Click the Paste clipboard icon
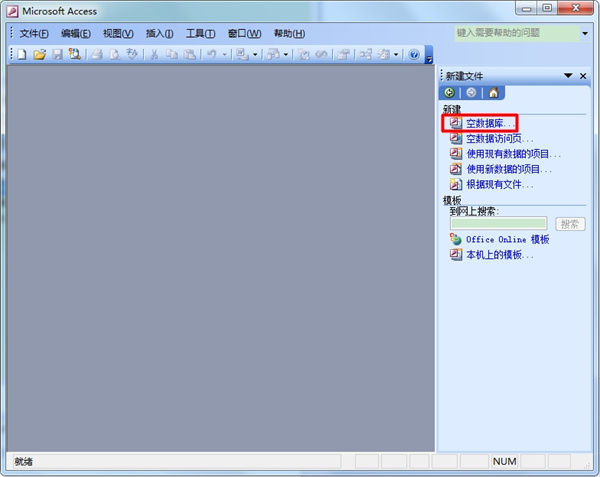This screenshot has width=600, height=477. pyautogui.click(x=190, y=55)
